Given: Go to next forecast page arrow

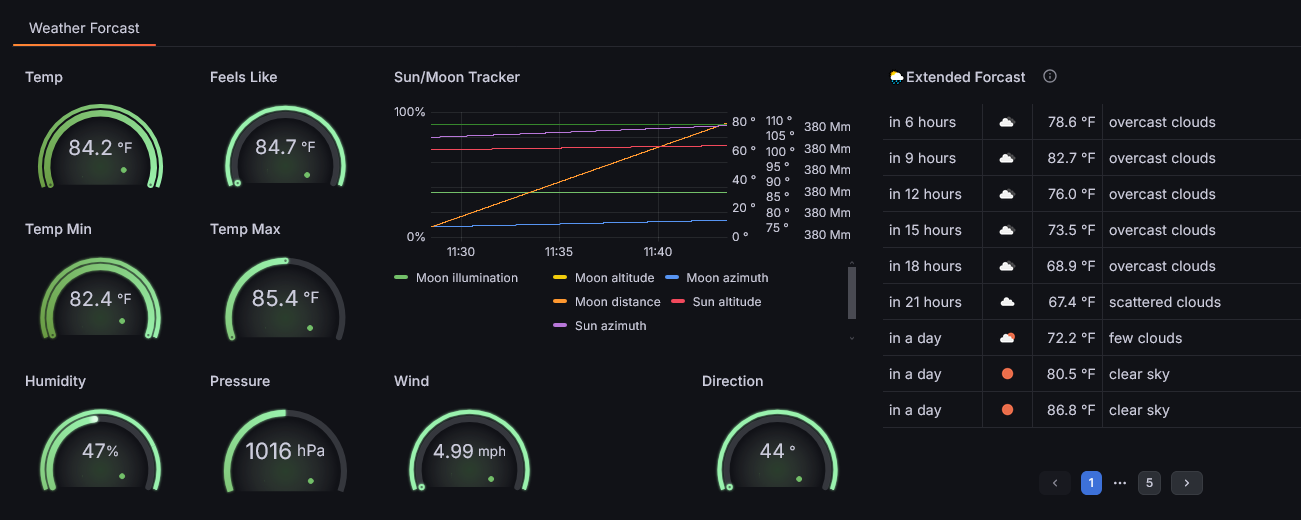Looking at the screenshot, I should (1186, 483).
